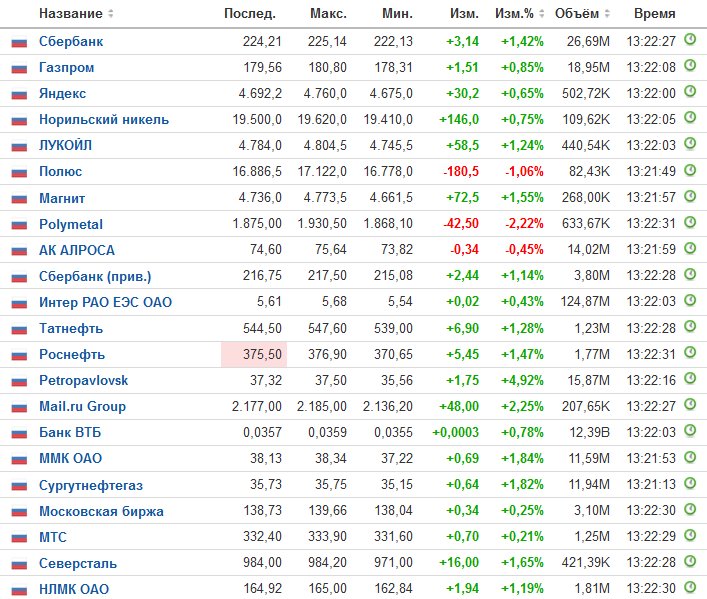Click the Russian flag beside ЛУКОЙЛ
The image size is (707, 599).
coord(19,147)
